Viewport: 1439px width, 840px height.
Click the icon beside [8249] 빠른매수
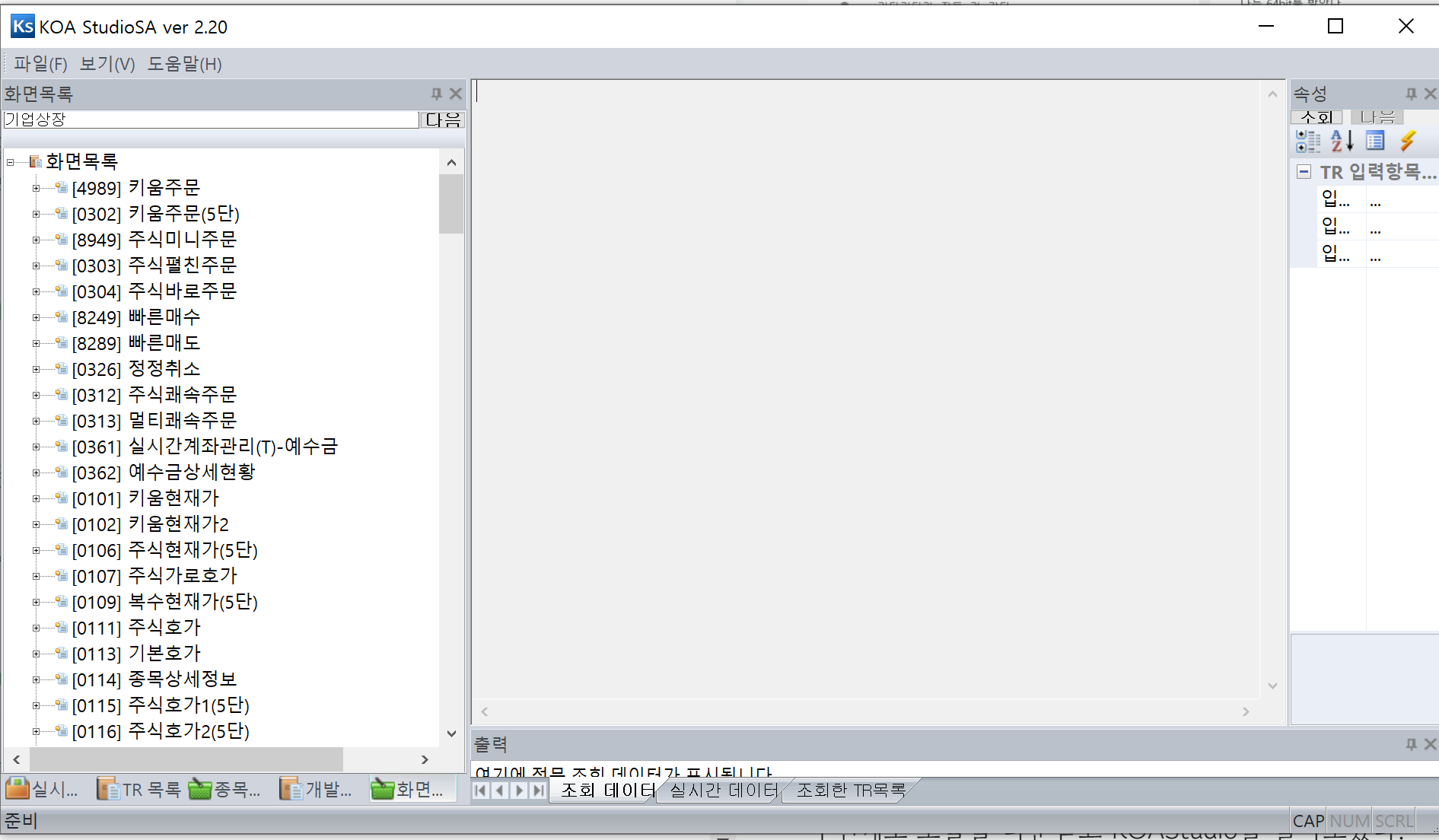click(x=62, y=317)
